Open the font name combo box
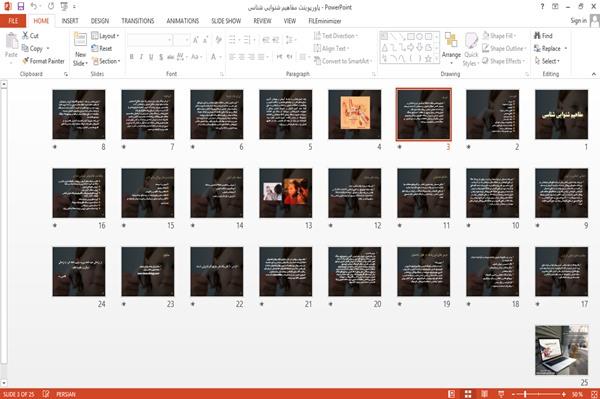600x399 pixels. coord(150,40)
